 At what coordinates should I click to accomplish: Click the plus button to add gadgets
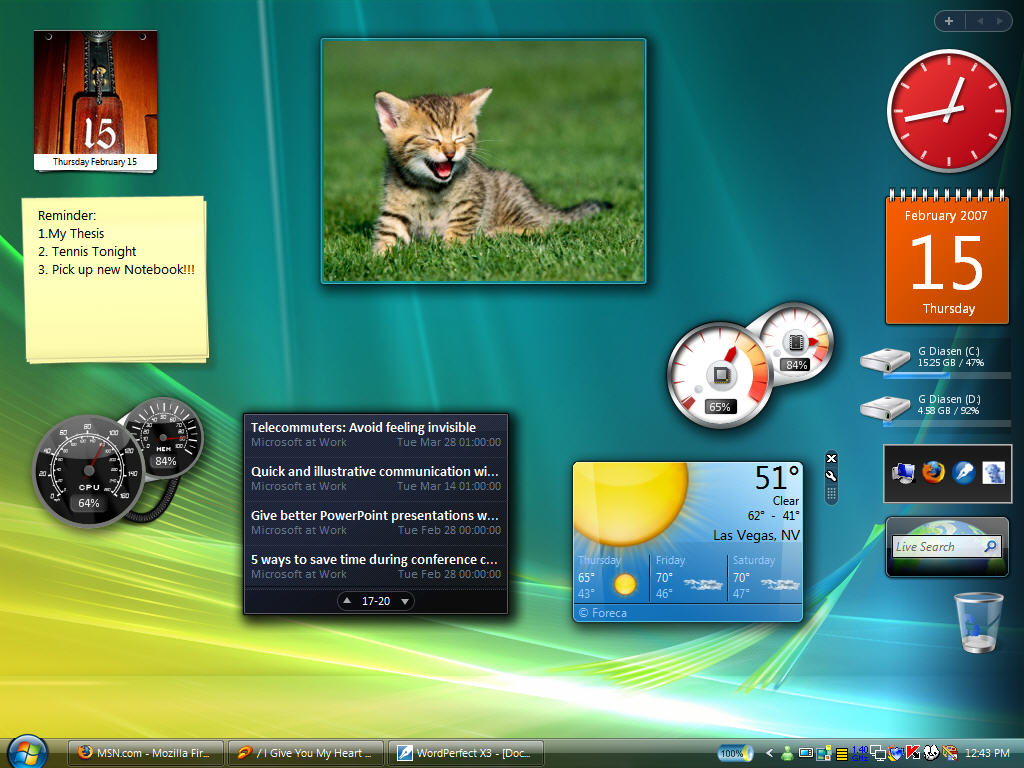click(x=949, y=21)
